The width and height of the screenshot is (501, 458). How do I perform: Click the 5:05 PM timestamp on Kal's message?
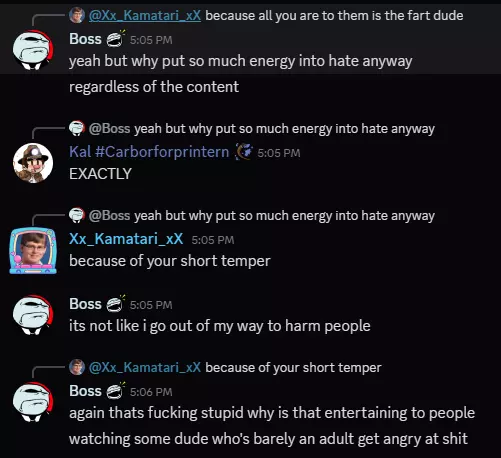click(279, 153)
